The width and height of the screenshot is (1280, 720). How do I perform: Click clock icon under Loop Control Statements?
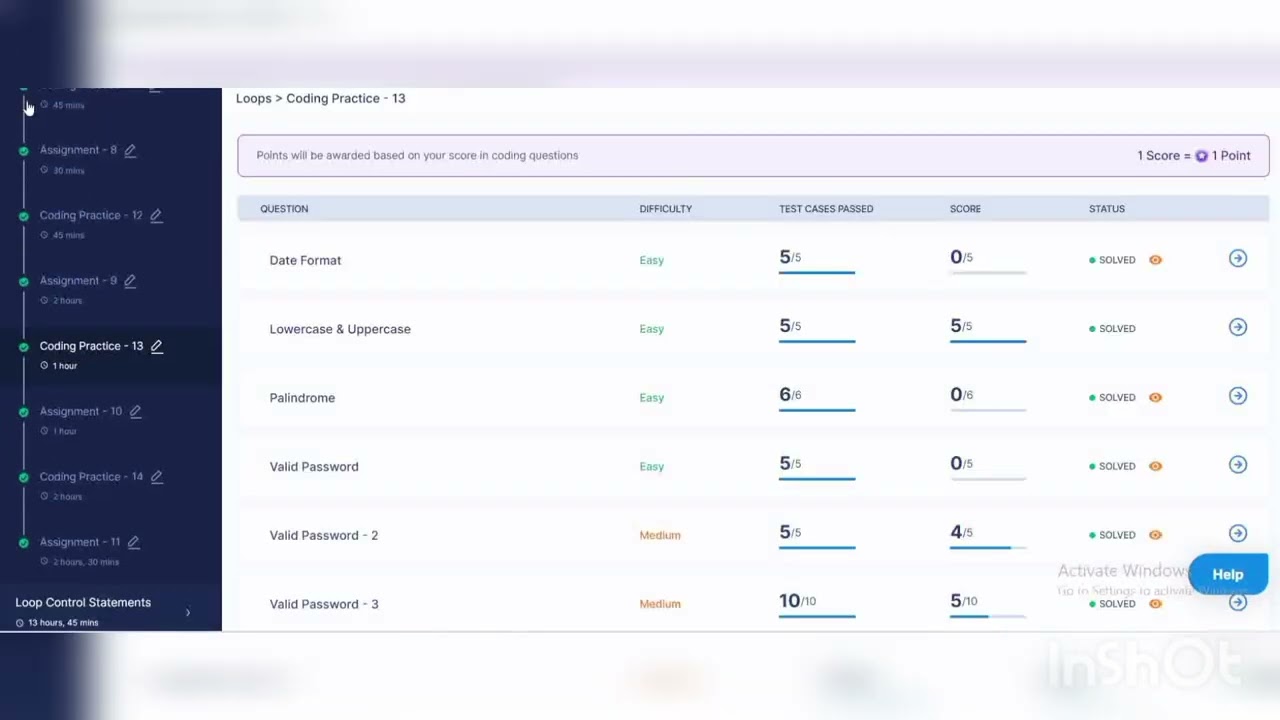coord(19,623)
